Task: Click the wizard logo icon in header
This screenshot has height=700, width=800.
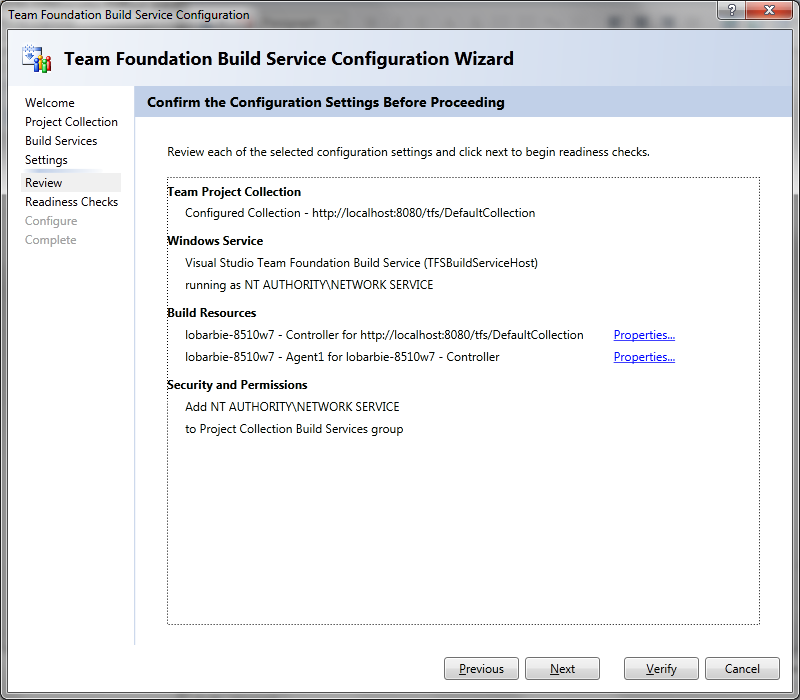Action: (37, 58)
